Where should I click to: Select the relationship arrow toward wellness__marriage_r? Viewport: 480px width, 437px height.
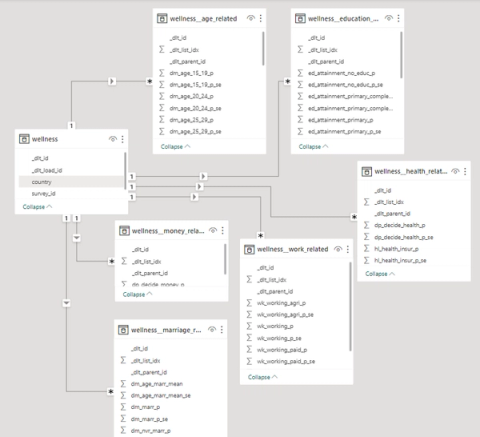coord(66,303)
